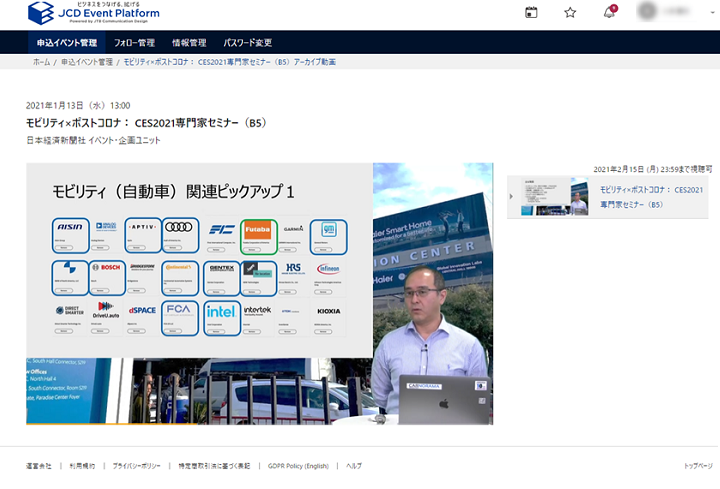
Task: Click the 申込イベント管理 breadcrumb link
Action: 87,62
